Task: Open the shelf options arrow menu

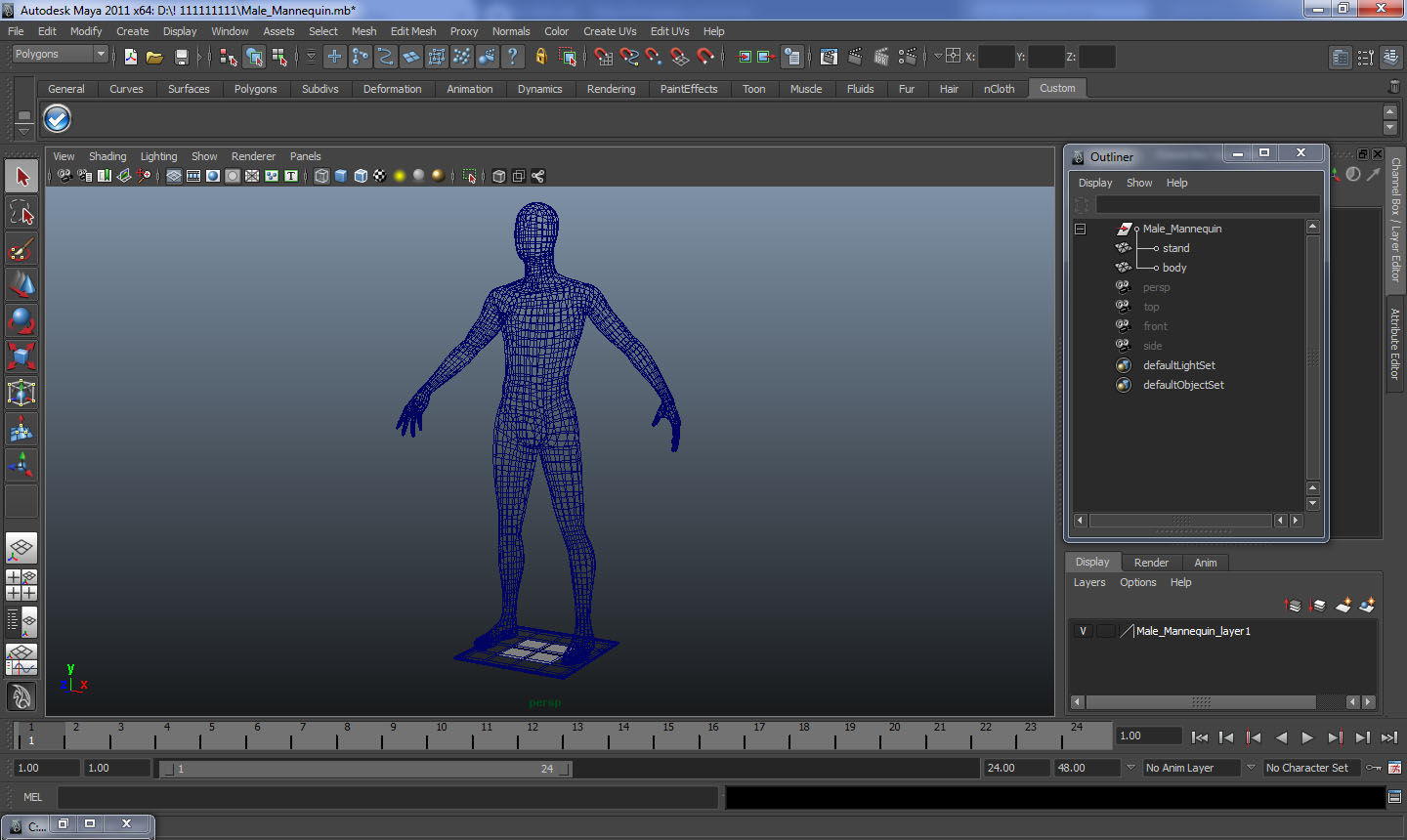Action: coord(24,130)
